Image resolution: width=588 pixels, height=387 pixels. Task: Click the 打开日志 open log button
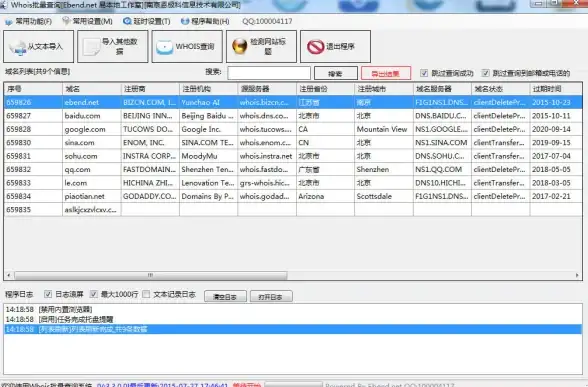tap(271, 296)
